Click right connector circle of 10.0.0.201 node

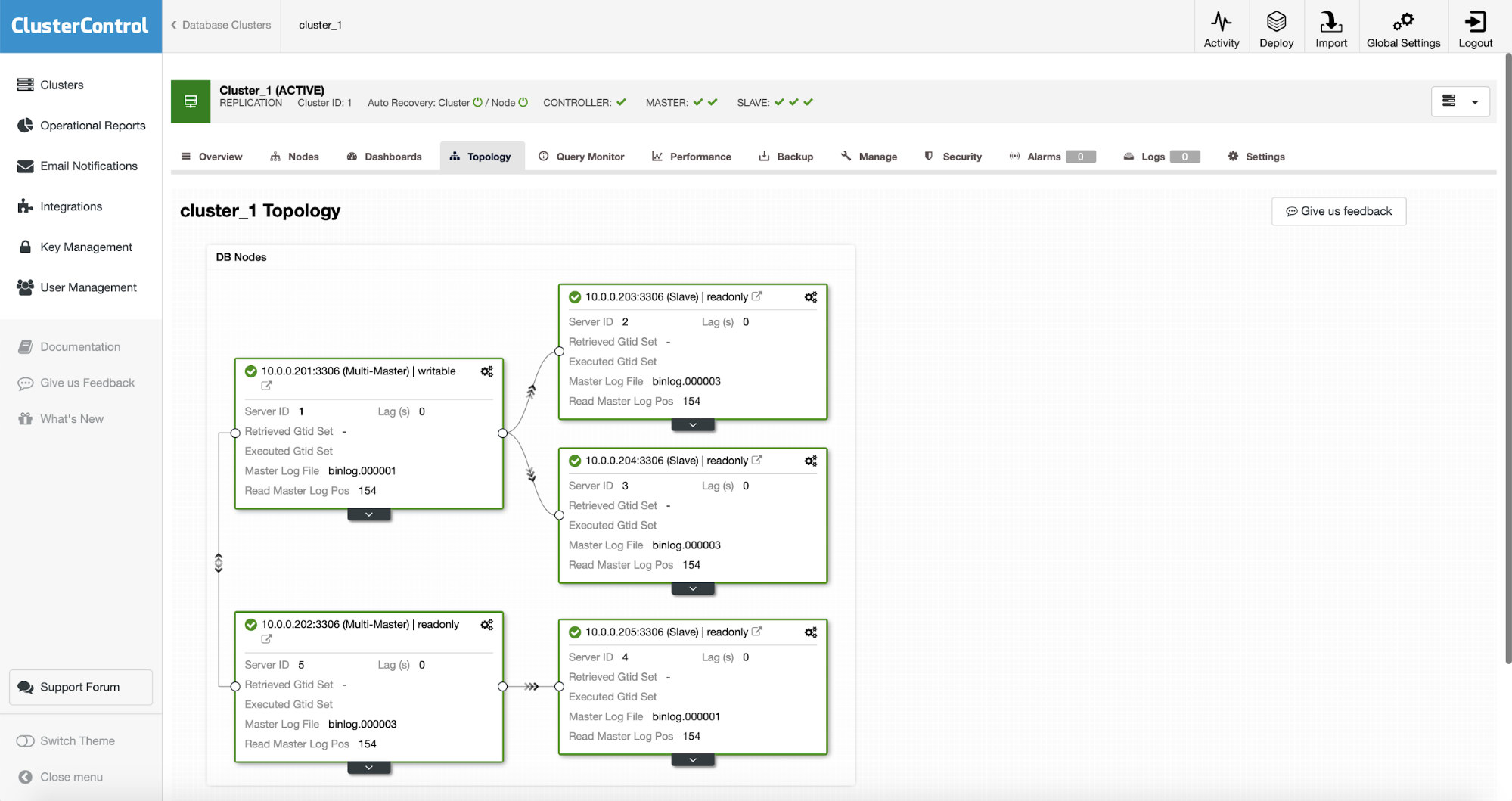[502, 433]
